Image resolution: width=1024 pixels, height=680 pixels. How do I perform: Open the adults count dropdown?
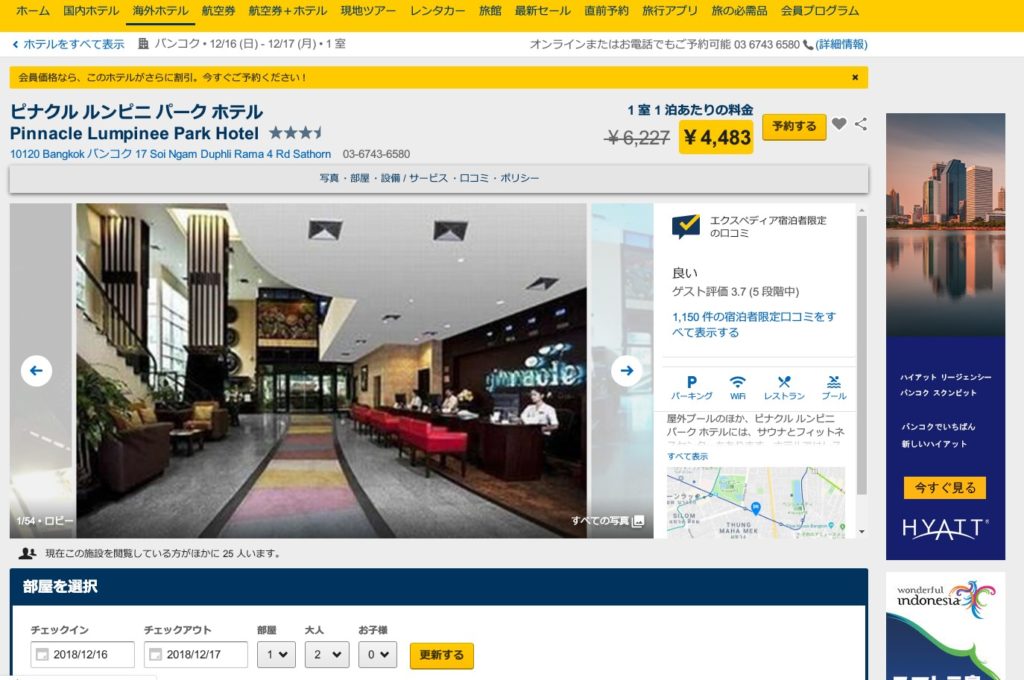tap(327, 655)
